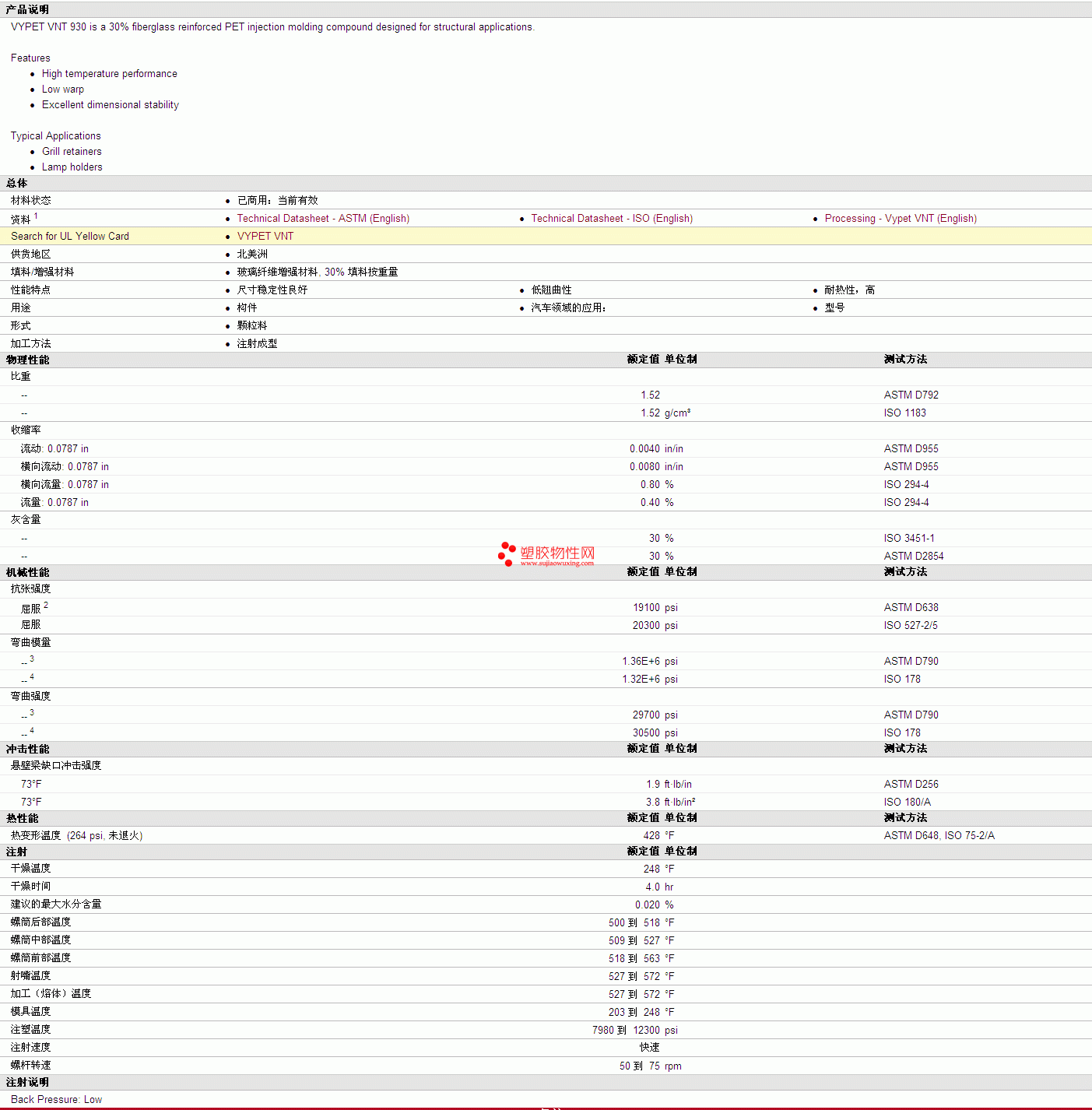
Task: Click the 'ASTM D792' test method
Action: click(x=911, y=395)
